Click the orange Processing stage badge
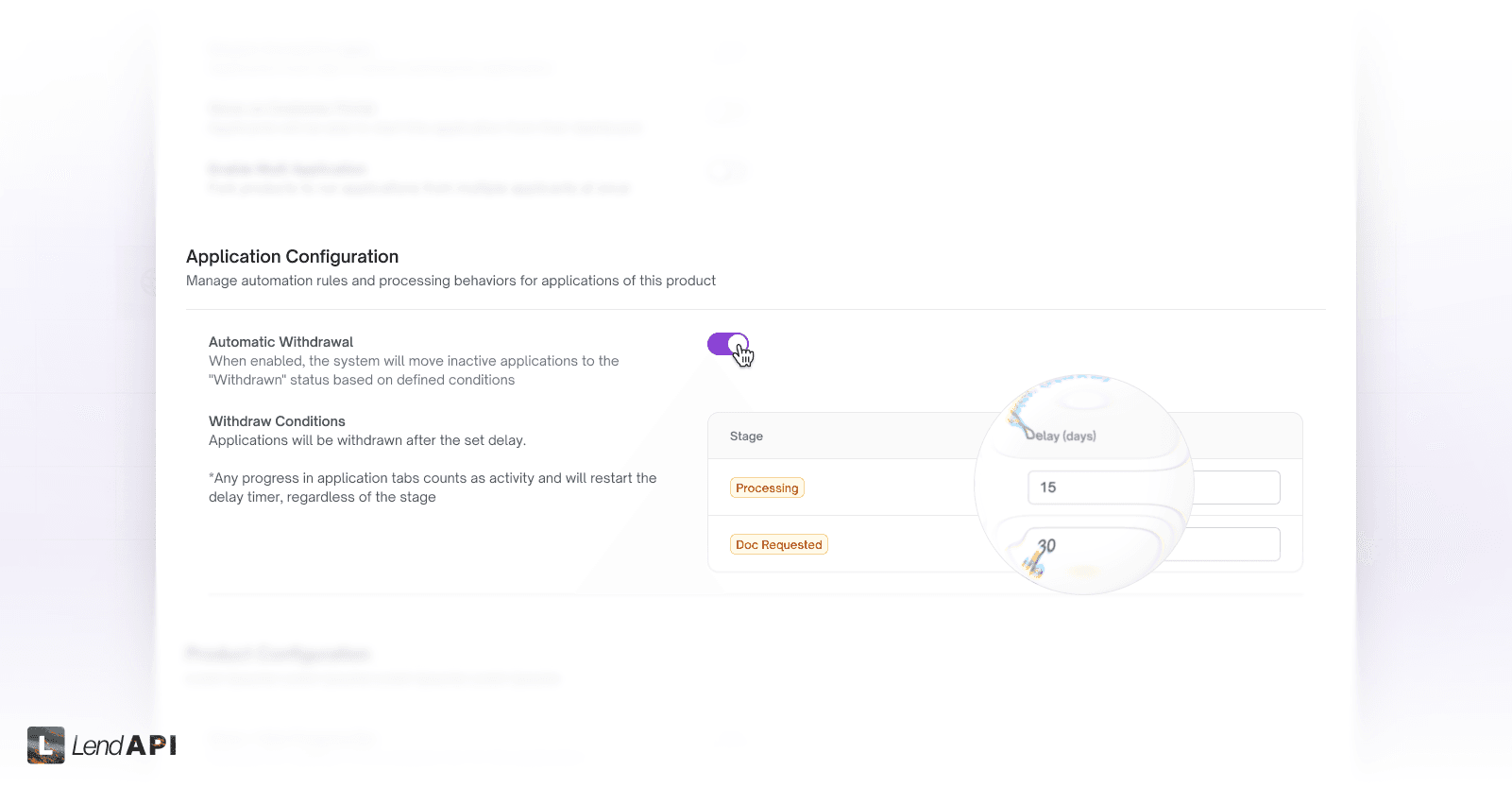Screen dimensions: 1512x787 767,488
